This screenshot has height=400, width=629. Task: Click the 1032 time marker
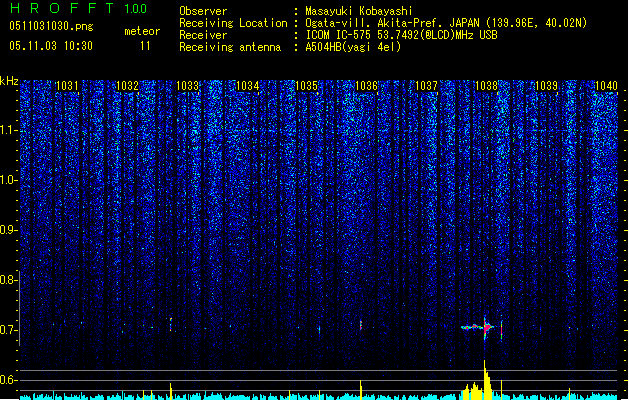tap(127, 86)
